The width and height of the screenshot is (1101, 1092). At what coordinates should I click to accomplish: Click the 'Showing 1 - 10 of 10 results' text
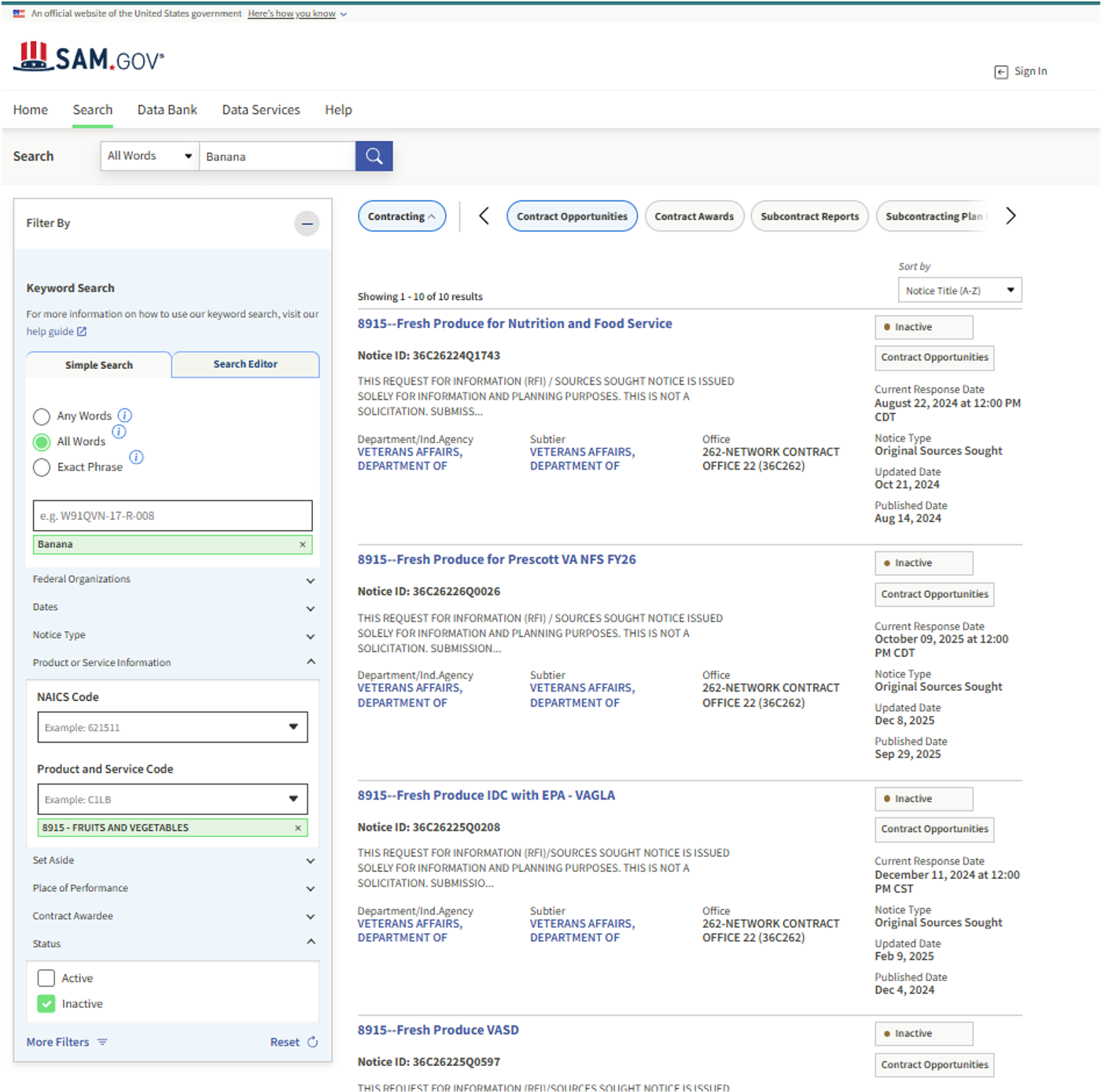click(420, 297)
